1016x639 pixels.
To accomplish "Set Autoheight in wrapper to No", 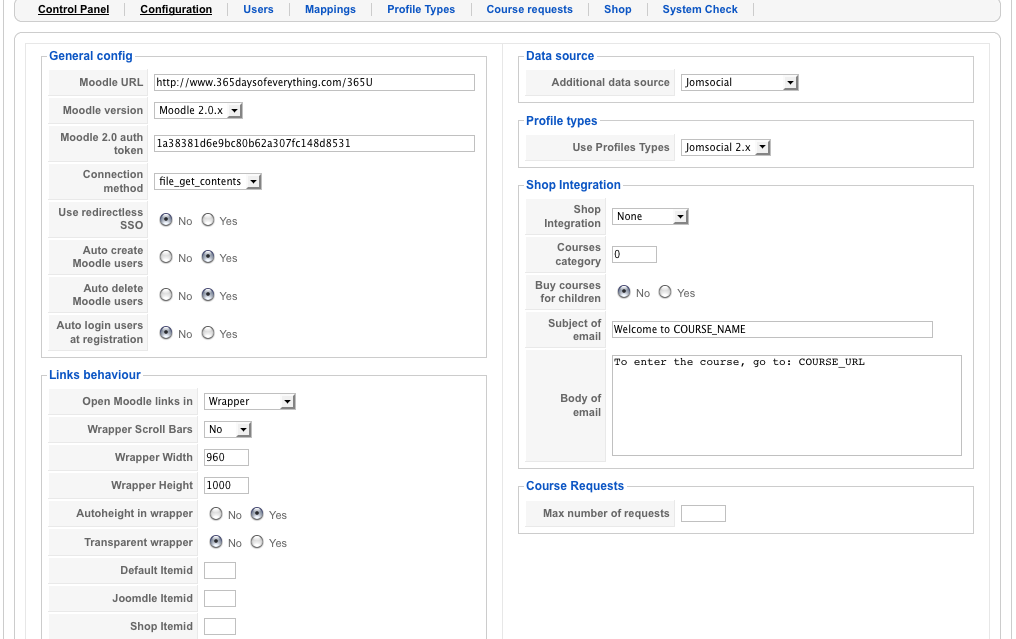I will click(x=216, y=514).
